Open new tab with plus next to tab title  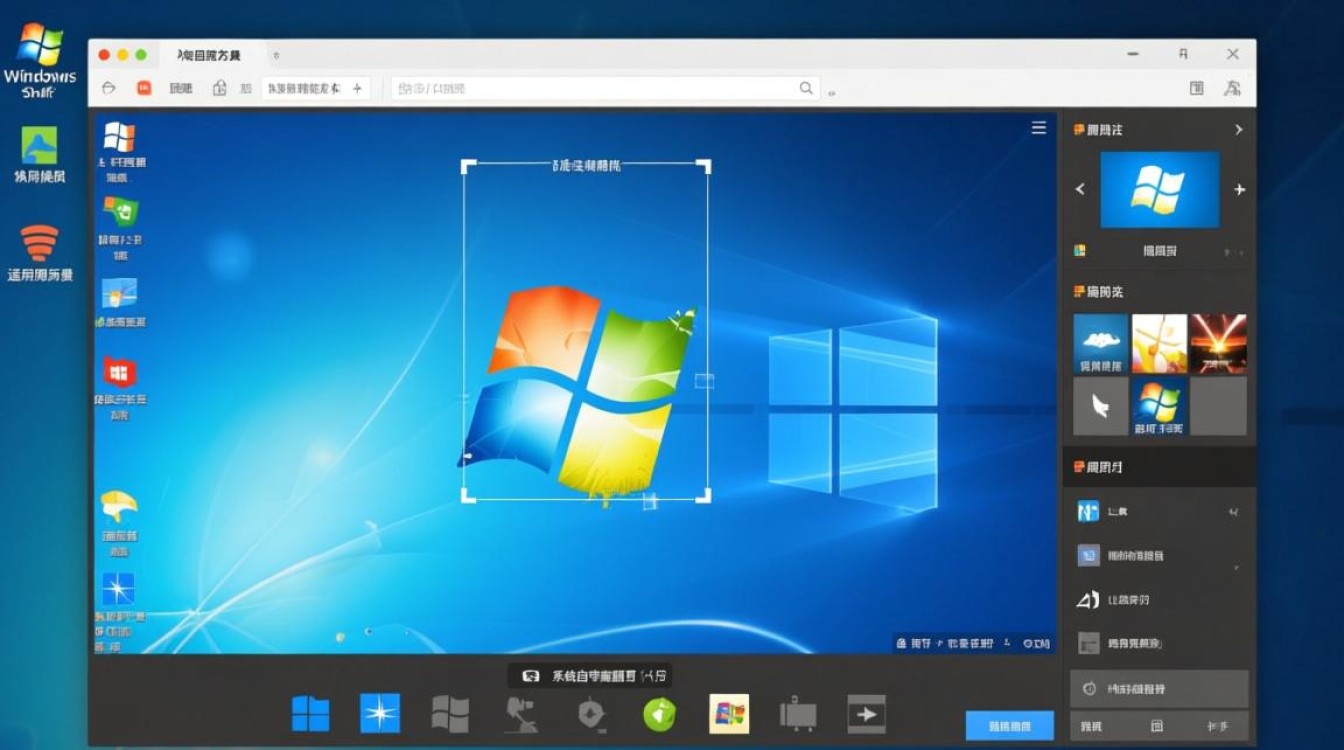[x=356, y=88]
